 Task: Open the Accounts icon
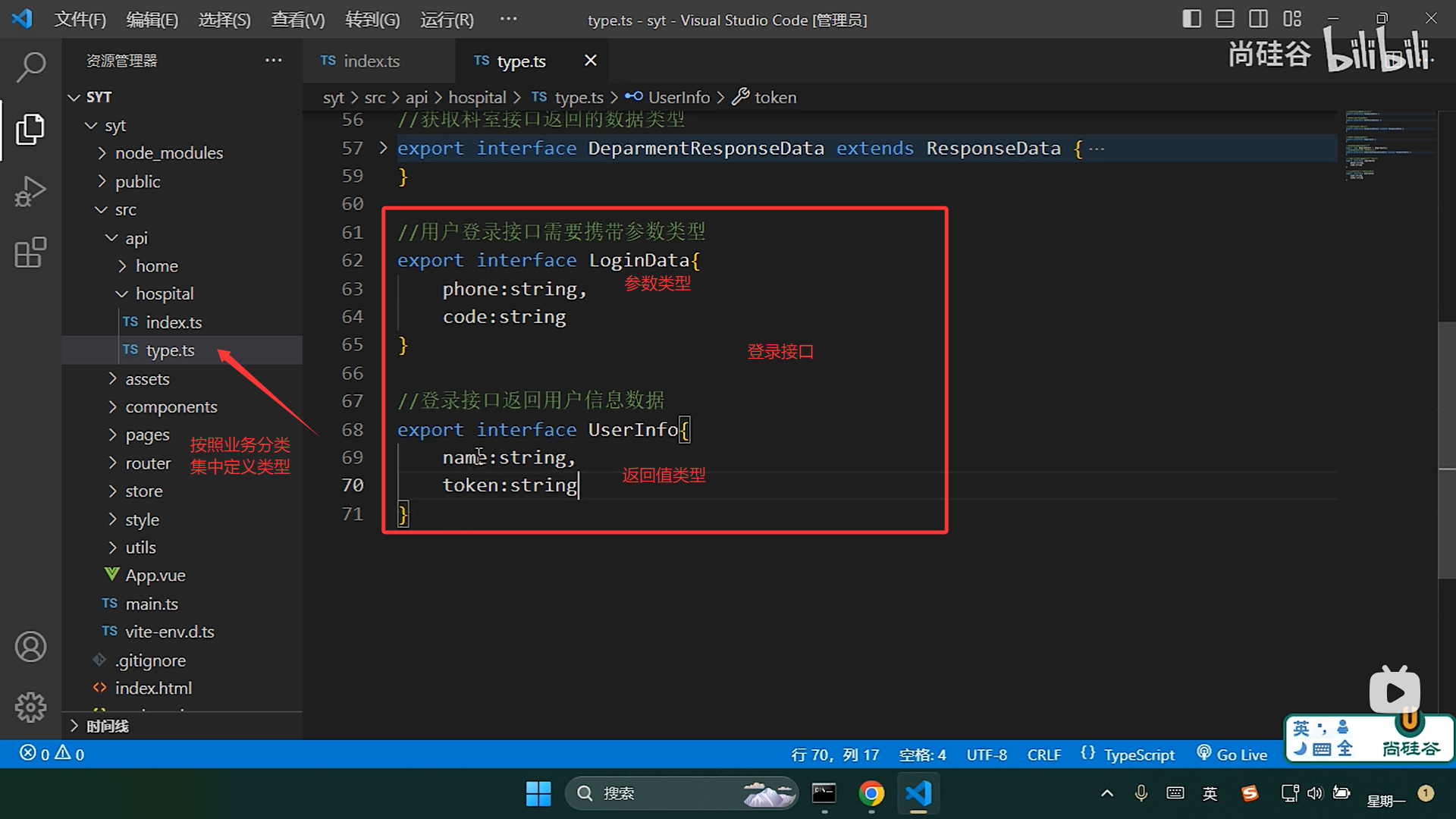coord(30,647)
